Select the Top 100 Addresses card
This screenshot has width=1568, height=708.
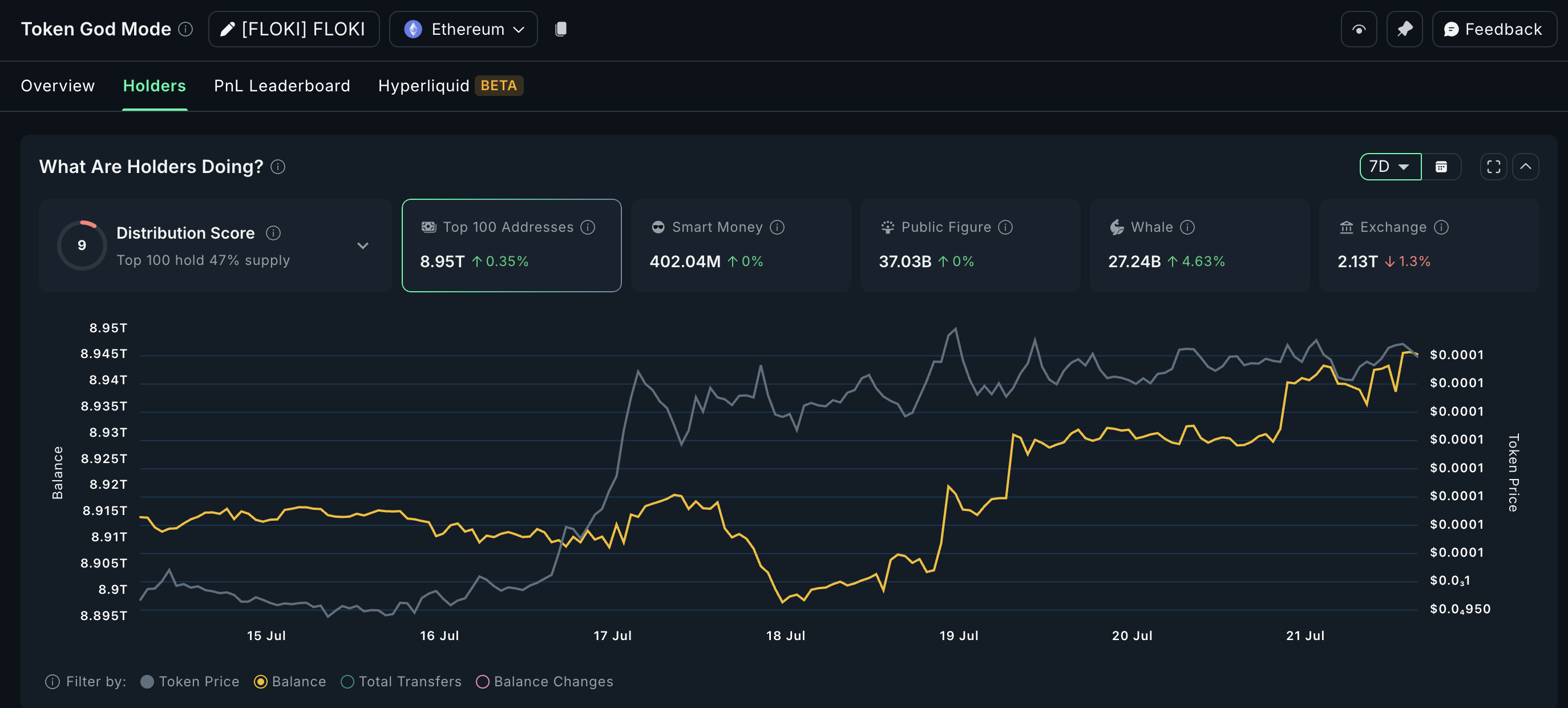(x=511, y=246)
